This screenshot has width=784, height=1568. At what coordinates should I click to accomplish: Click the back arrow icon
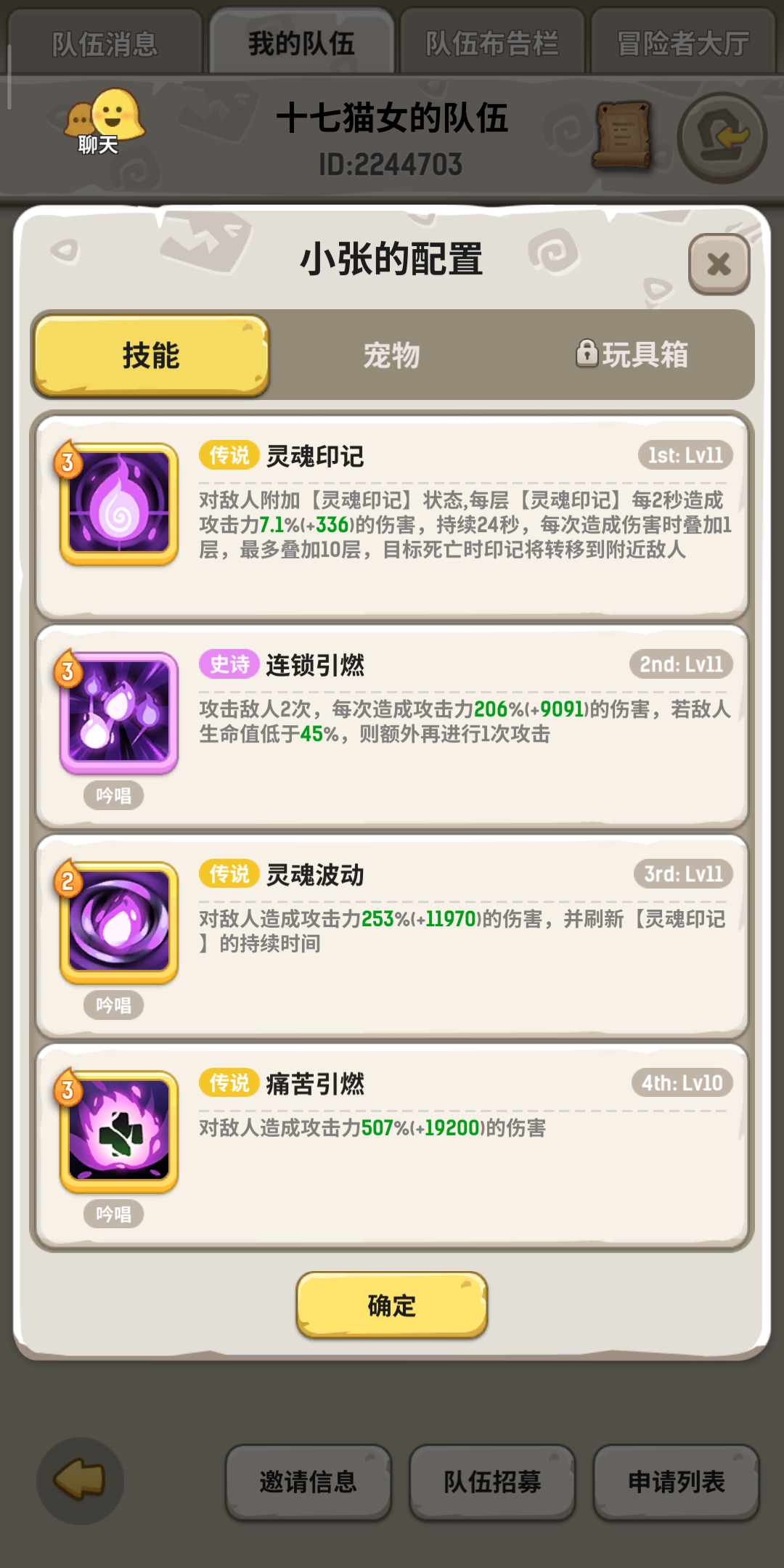pyautogui.click(x=81, y=1479)
